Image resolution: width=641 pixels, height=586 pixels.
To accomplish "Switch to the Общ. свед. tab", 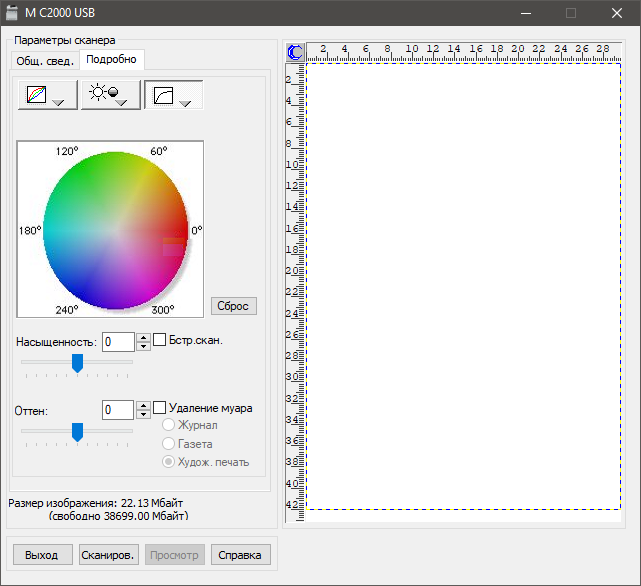I will coord(44,60).
